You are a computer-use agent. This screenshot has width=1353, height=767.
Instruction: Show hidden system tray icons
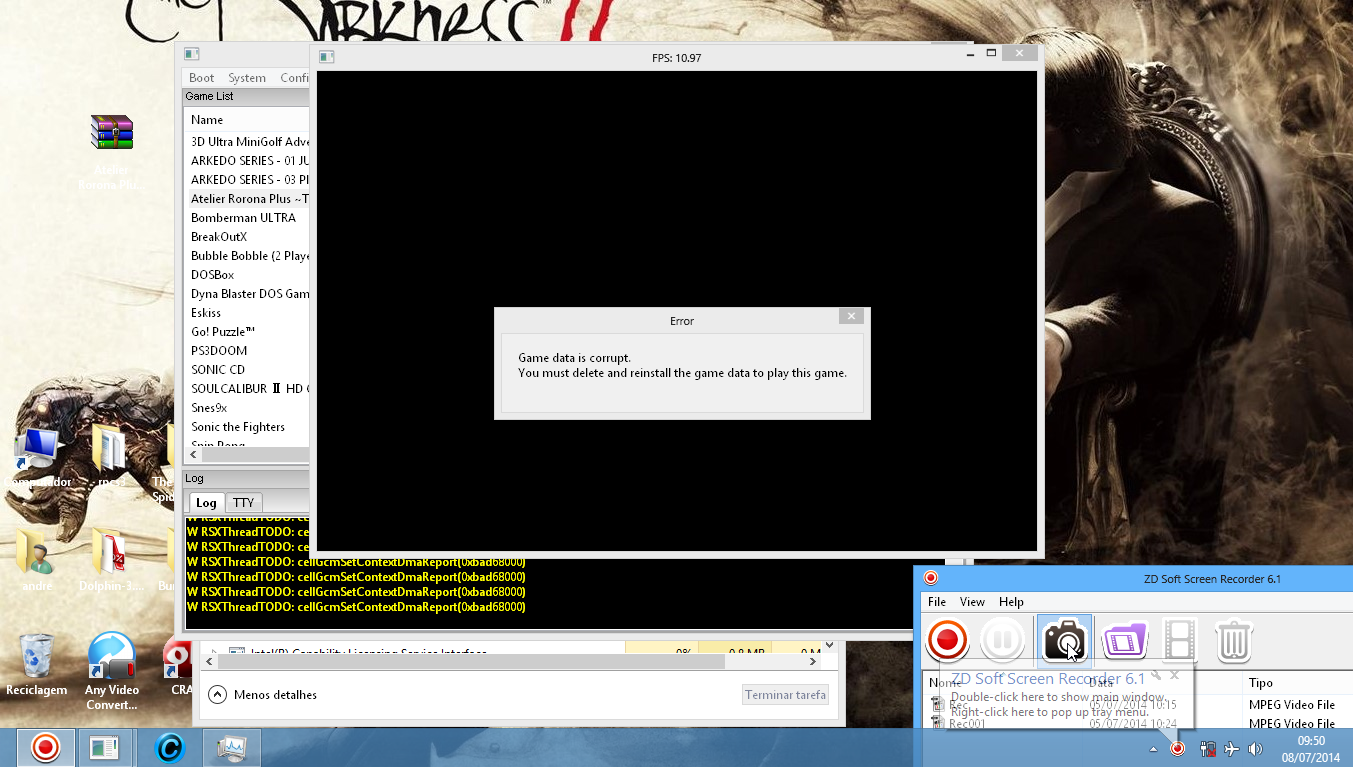[x=1153, y=749]
